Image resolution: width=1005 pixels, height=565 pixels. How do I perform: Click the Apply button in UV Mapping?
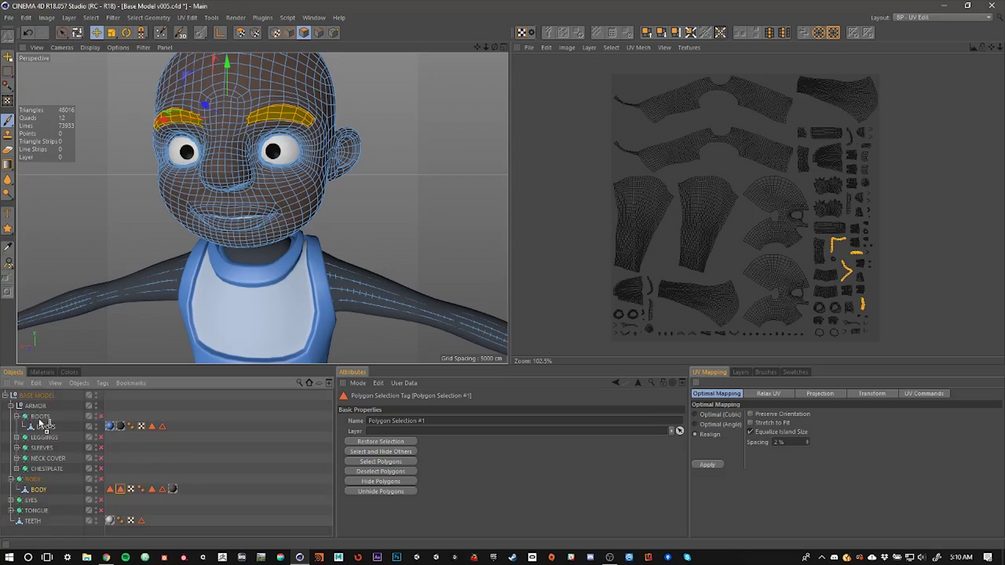(707, 464)
